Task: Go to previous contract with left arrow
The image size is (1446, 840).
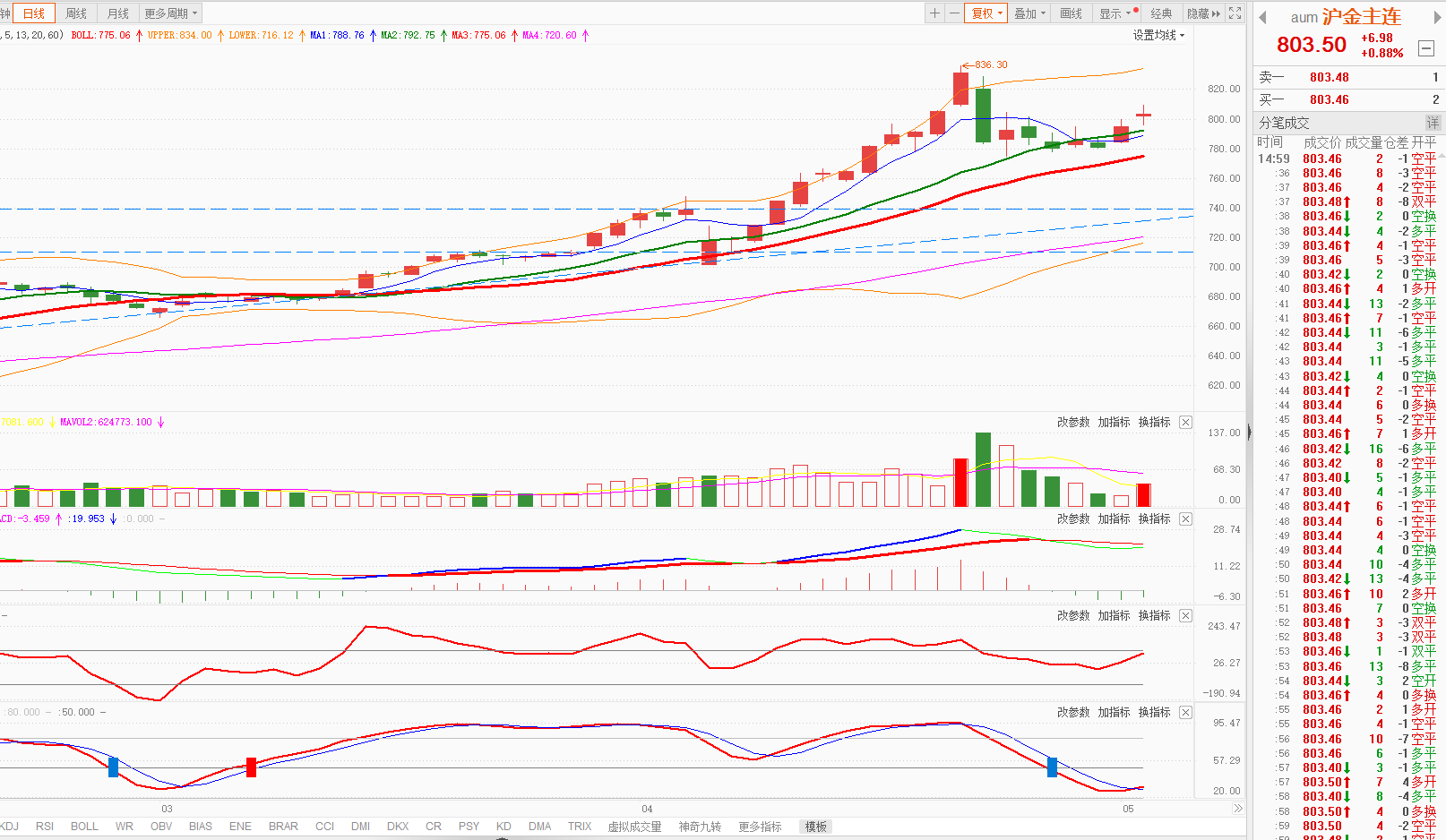Action: tap(1262, 18)
